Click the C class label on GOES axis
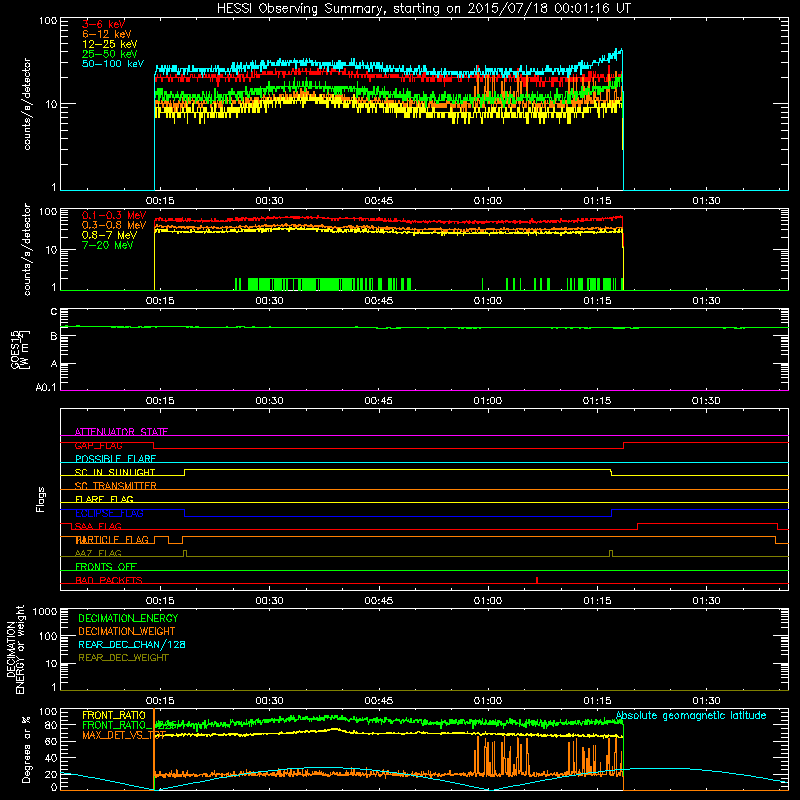800x800 pixels. coord(54,312)
